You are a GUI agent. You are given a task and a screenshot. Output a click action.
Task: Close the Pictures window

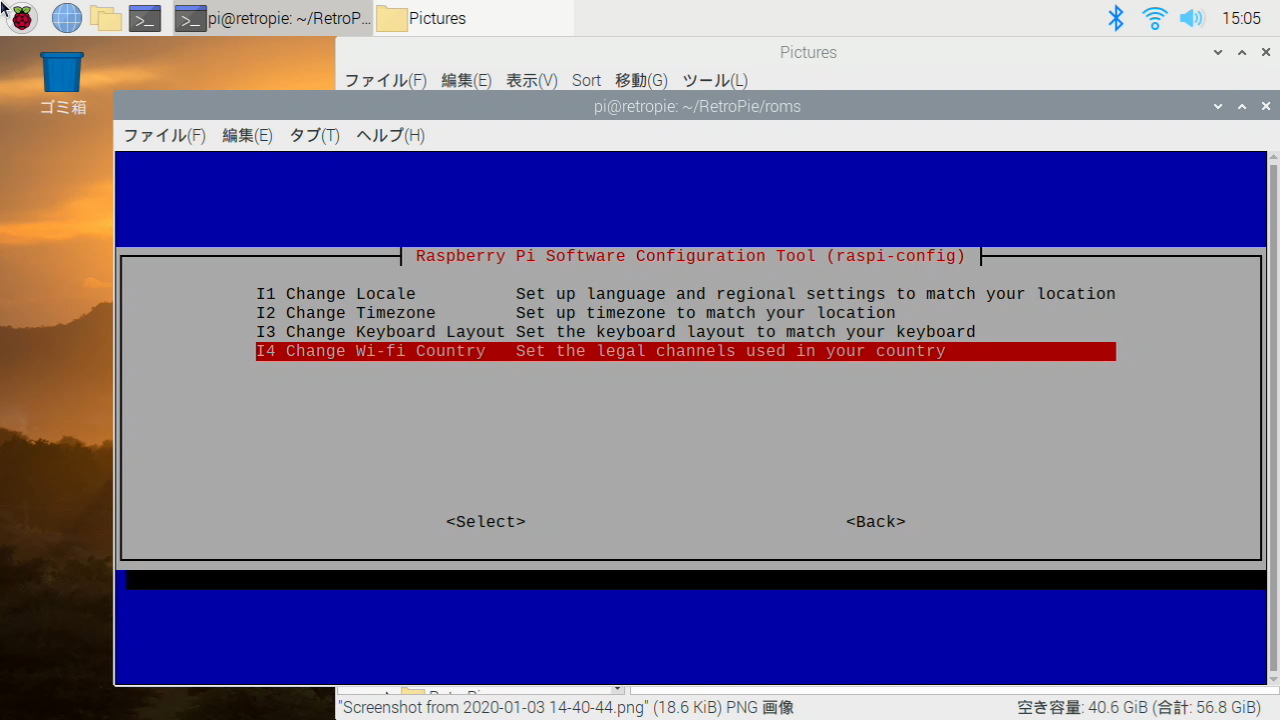[1266, 52]
